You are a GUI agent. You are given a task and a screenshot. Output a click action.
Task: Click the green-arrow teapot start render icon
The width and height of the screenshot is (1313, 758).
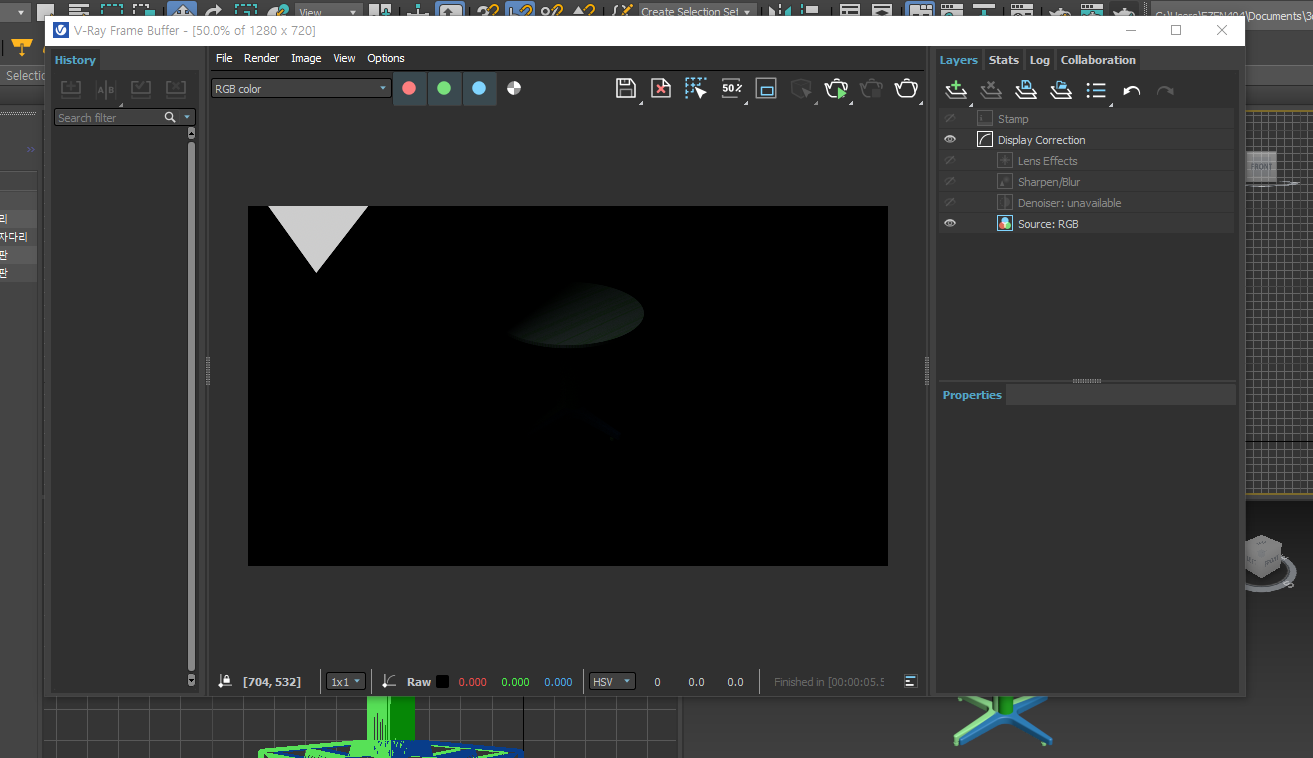[836, 89]
